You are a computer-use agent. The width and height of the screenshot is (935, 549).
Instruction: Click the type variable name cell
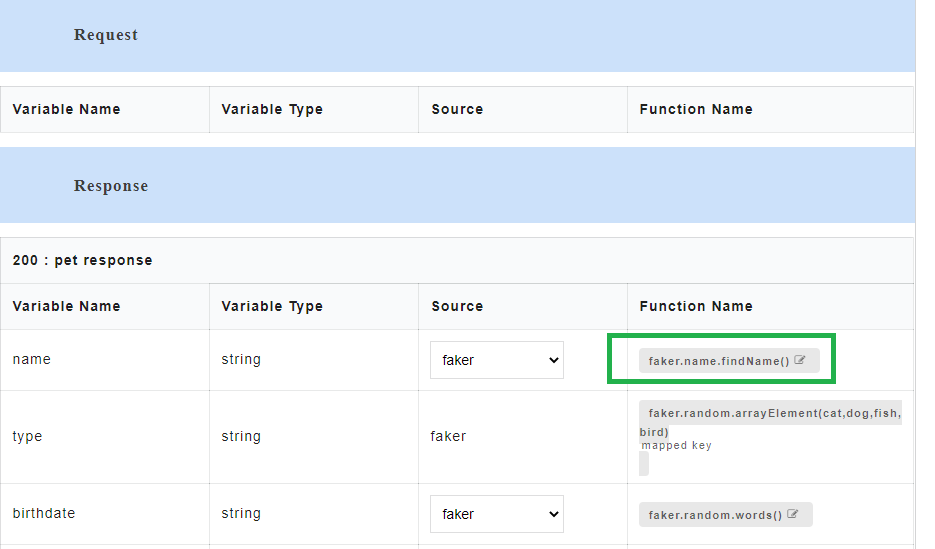click(x=27, y=436)
